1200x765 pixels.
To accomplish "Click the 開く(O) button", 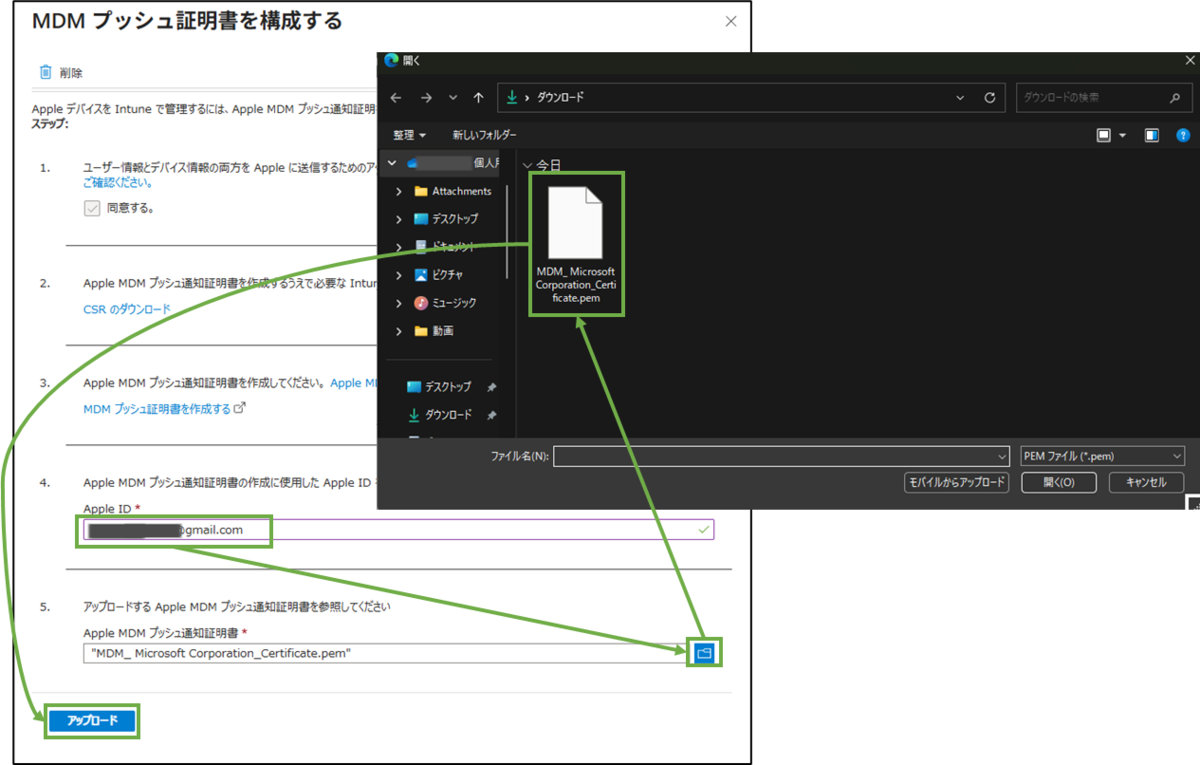I will tap(1058, 482).
